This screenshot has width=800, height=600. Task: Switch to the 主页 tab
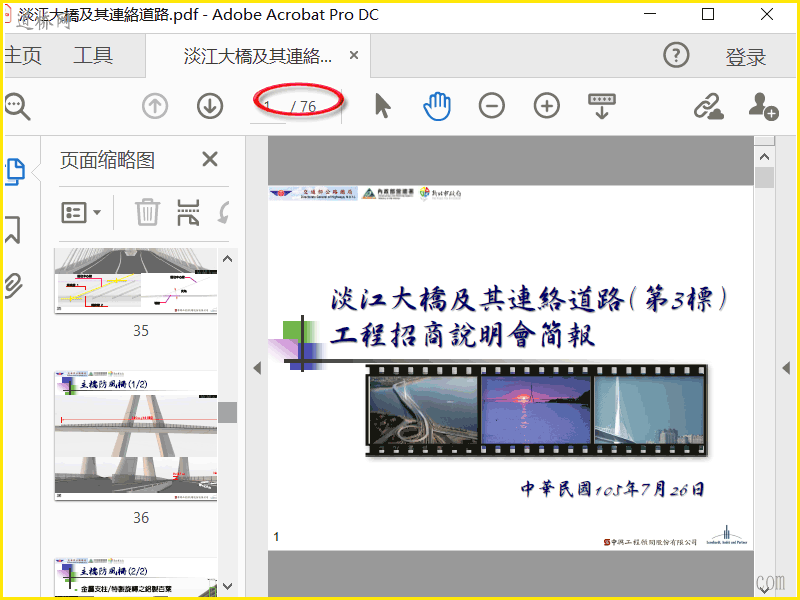(x=22, y=55)
